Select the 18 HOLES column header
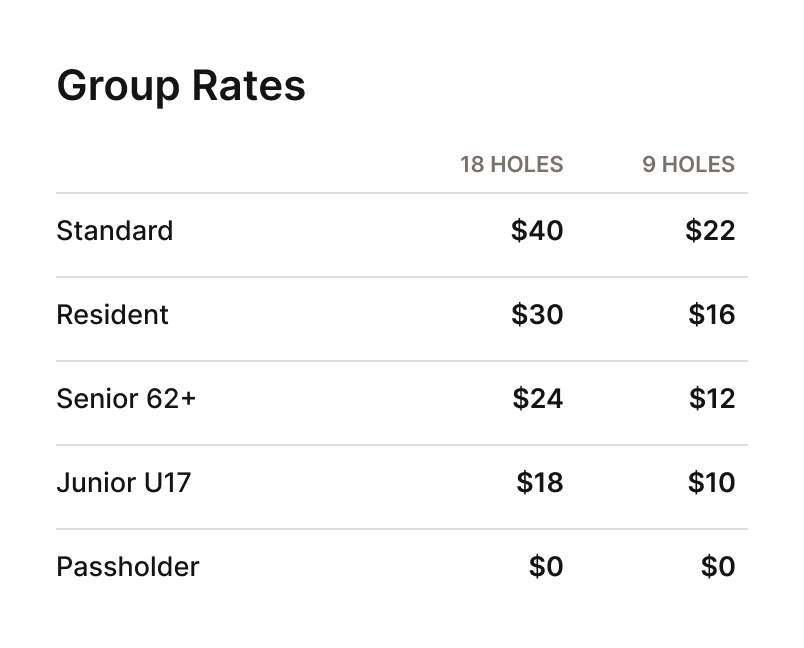804x648 pixels. (512, 165)
